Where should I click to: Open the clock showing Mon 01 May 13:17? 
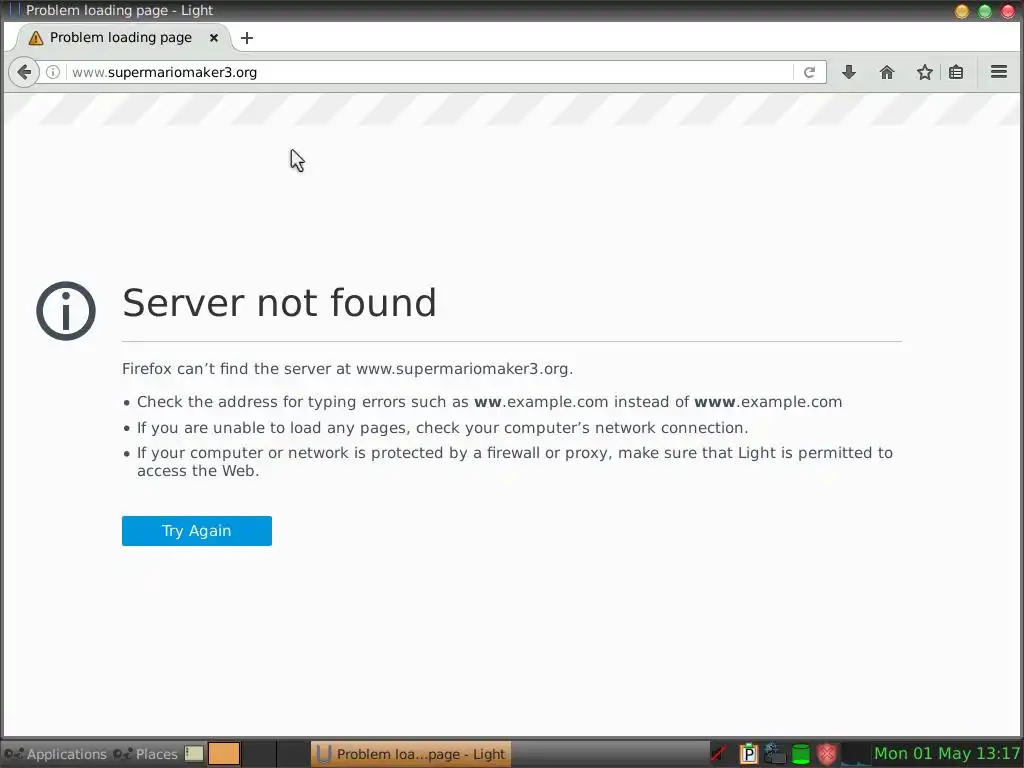click(947, 754)
